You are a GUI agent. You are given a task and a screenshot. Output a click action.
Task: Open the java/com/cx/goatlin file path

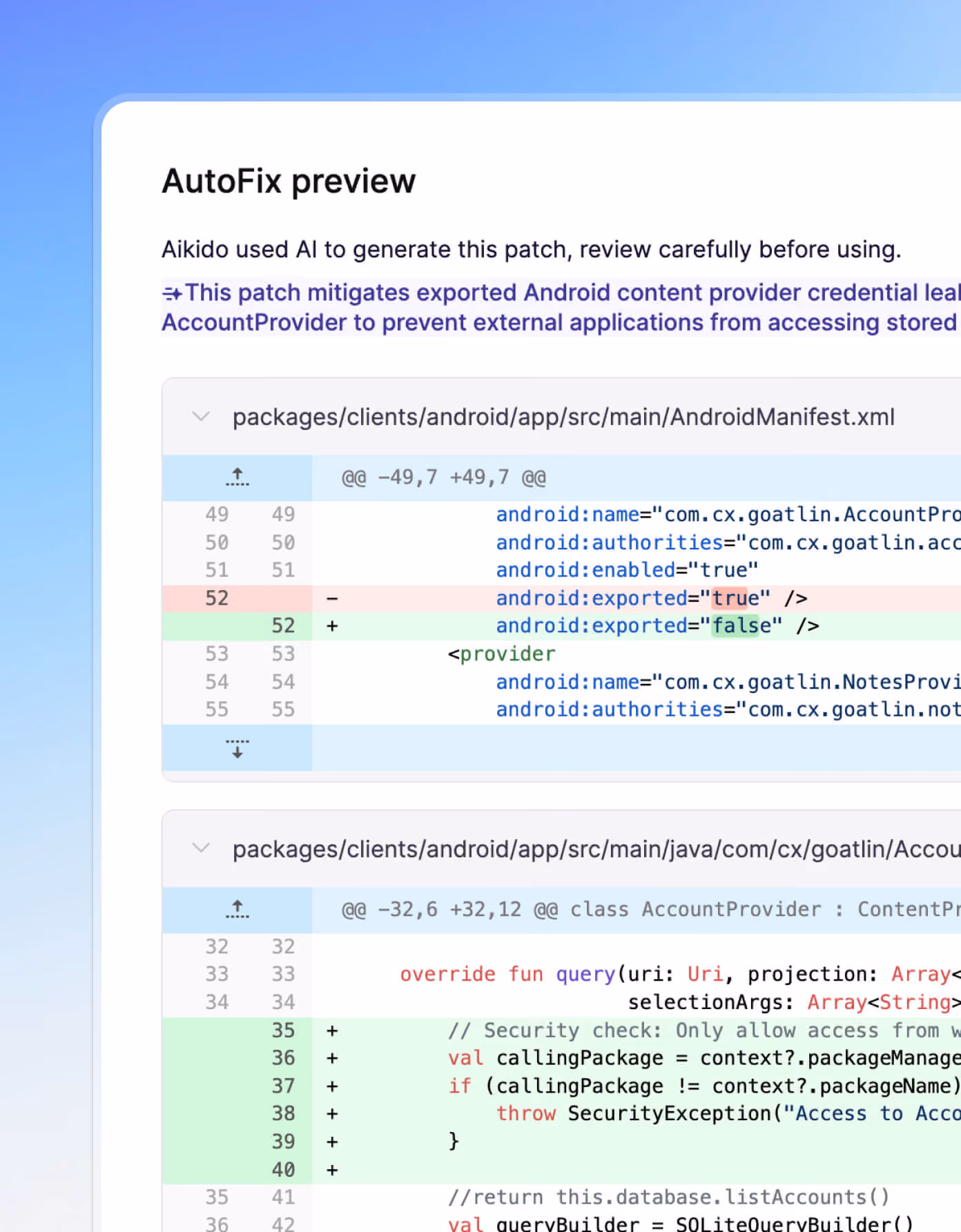tap(596, 849)
